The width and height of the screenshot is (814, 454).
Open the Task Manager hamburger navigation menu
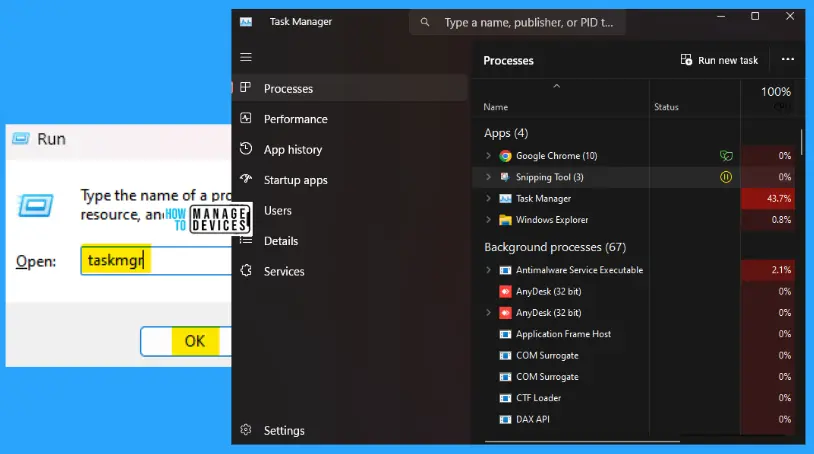[x=246, y=57]
